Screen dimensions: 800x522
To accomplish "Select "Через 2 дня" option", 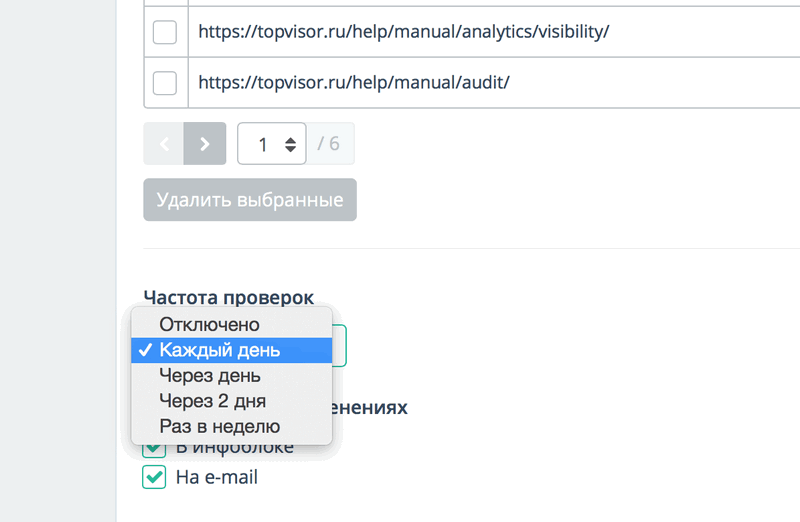I will point(212,401).
